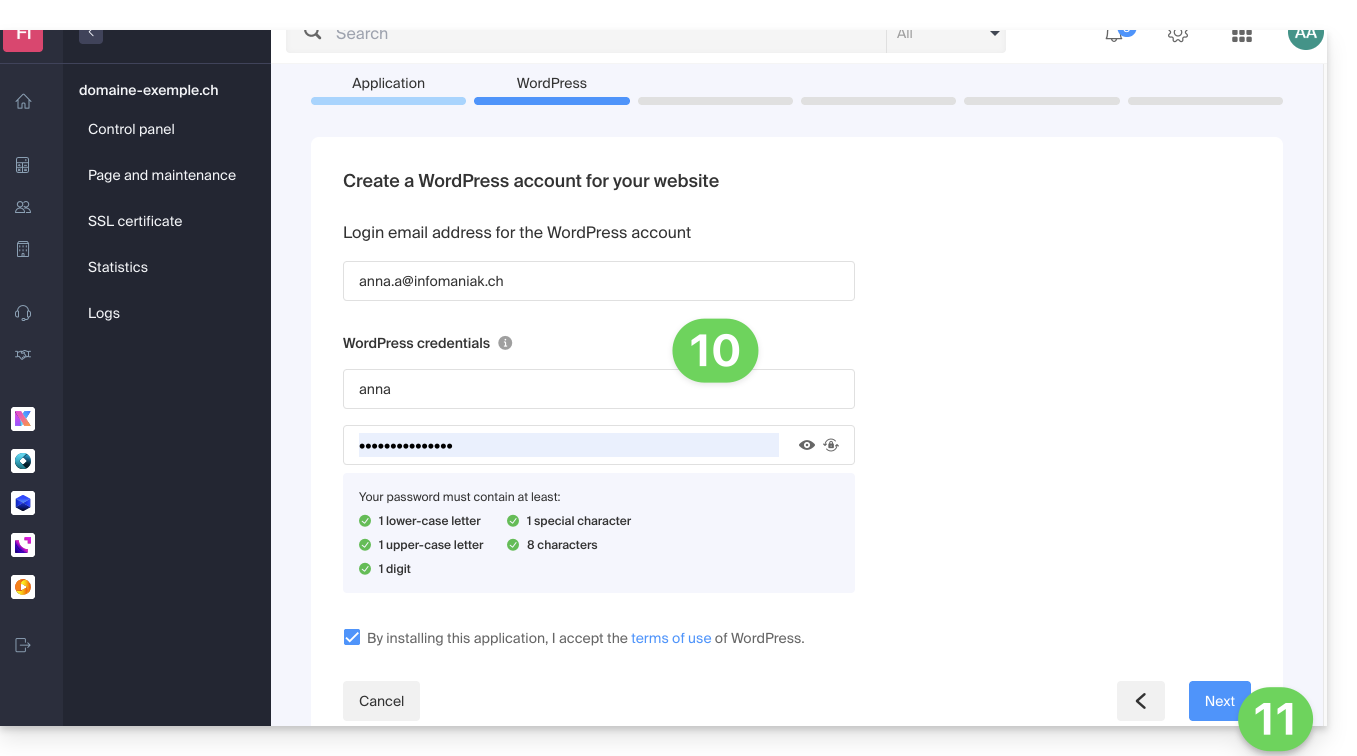Open the WordPress terms of use link
The image size is (1357, 756).
pos(671,638)
